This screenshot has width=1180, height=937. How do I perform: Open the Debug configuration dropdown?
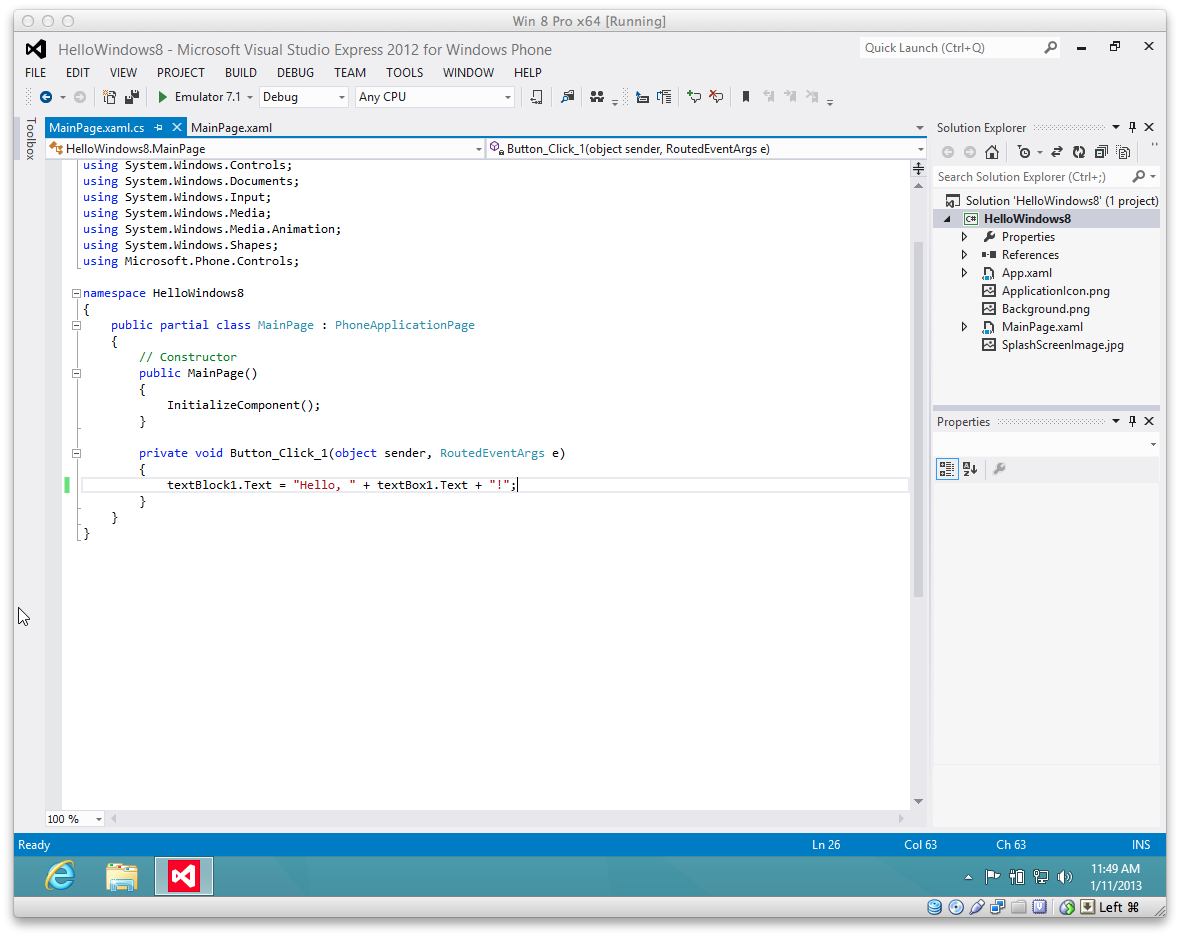point(303,97)
